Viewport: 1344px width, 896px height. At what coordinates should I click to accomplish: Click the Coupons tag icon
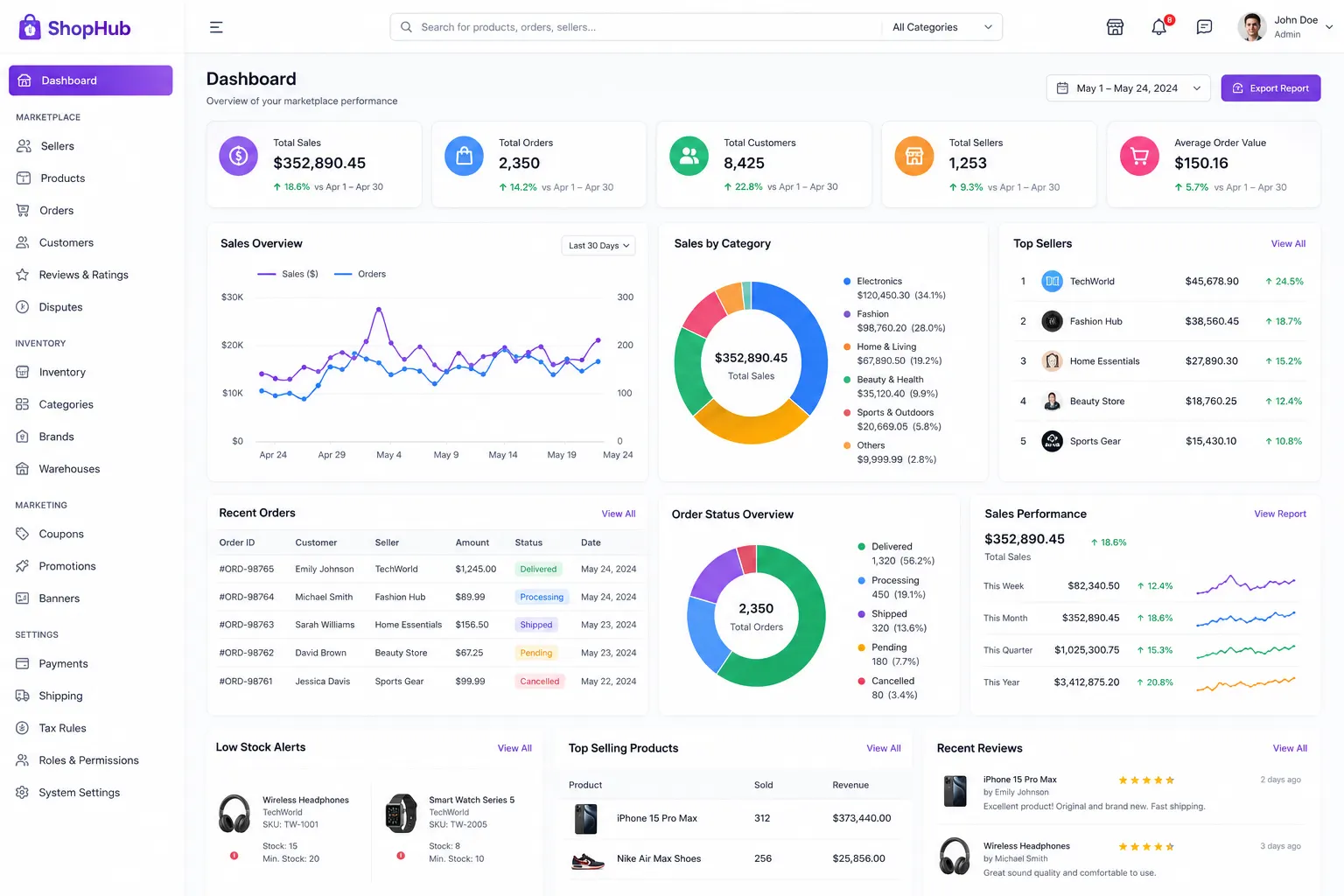[x=23, y=534]
